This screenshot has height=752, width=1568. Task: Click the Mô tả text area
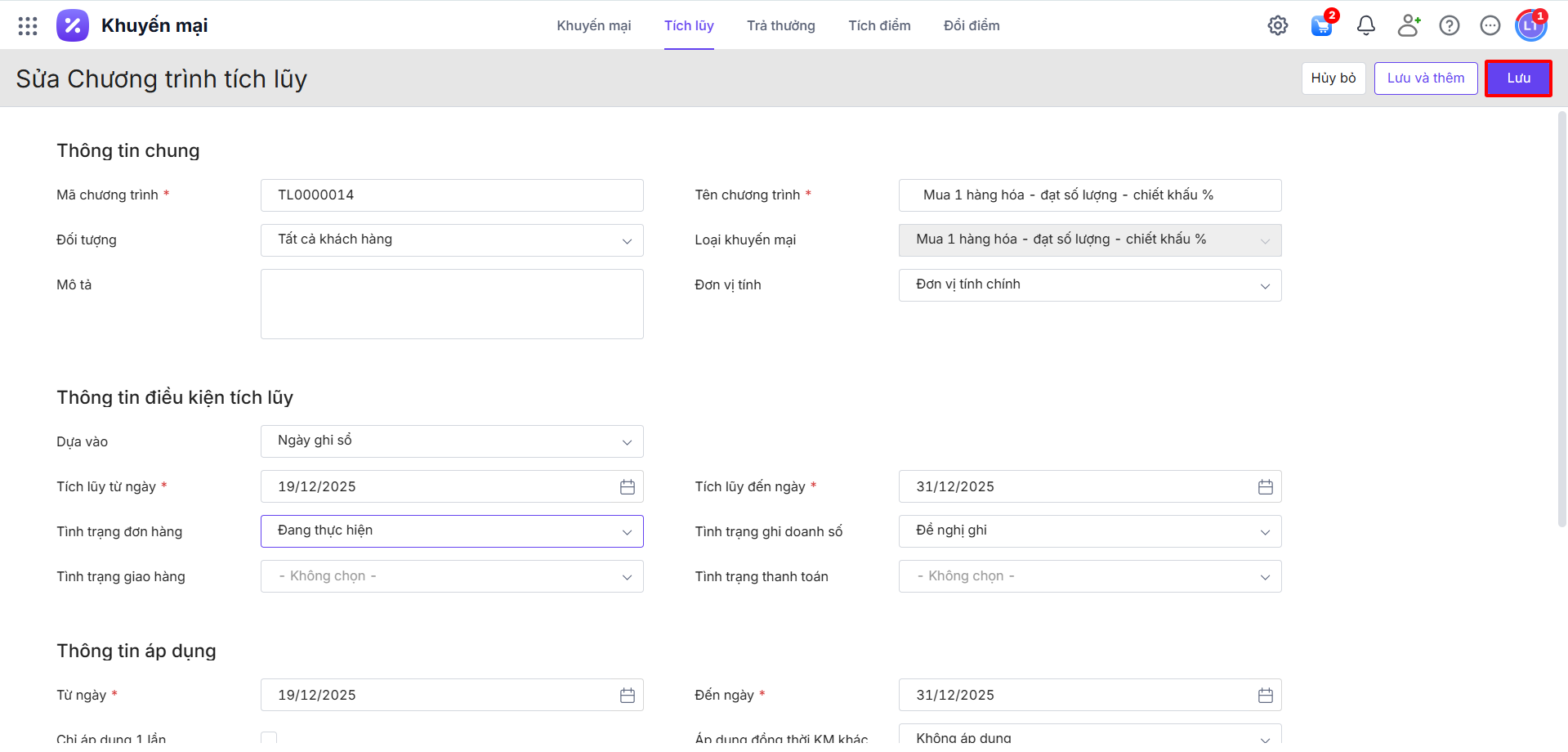(452, 304)
